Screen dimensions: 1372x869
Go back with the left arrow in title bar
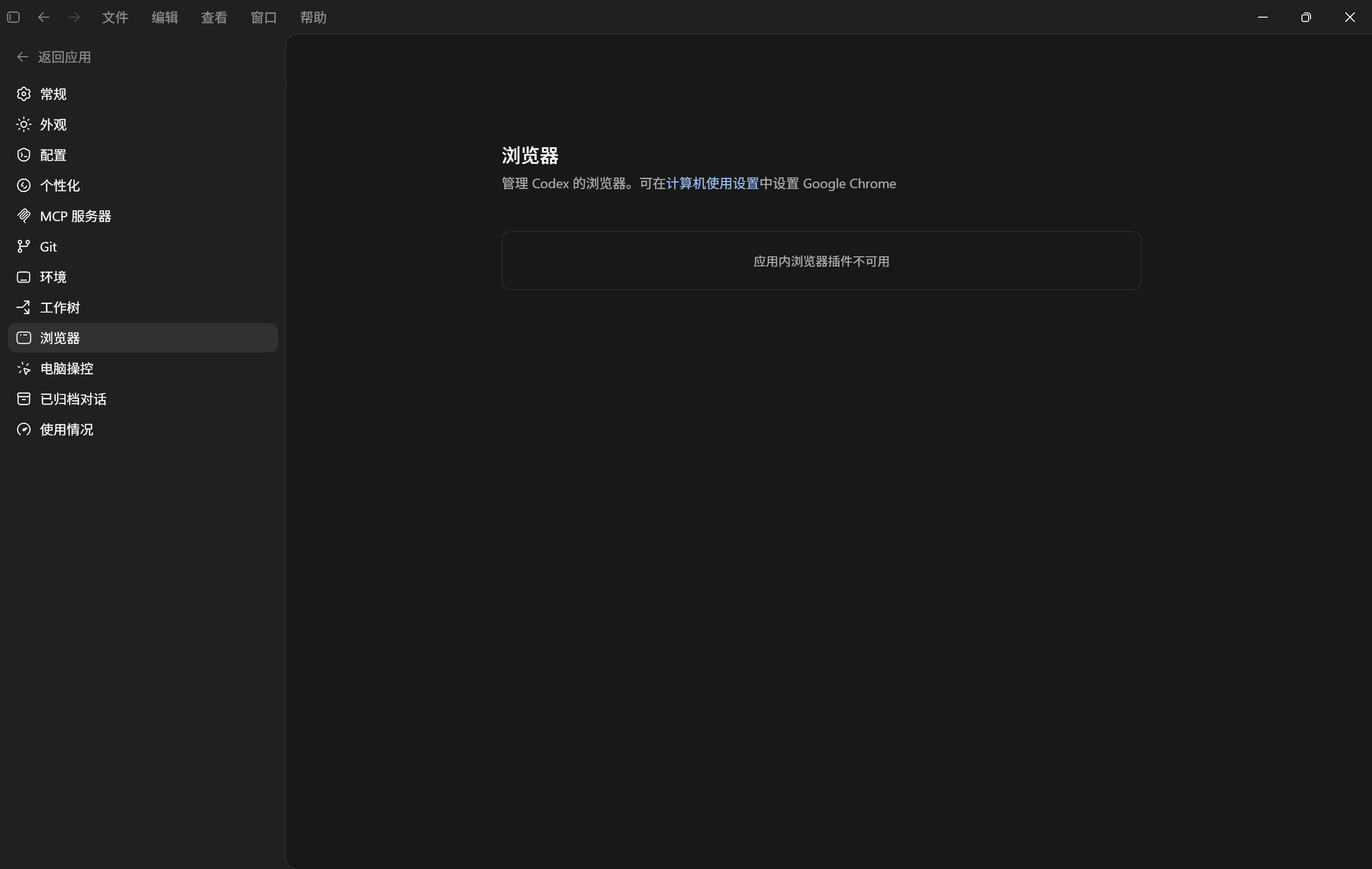click(x=44, y=17)
